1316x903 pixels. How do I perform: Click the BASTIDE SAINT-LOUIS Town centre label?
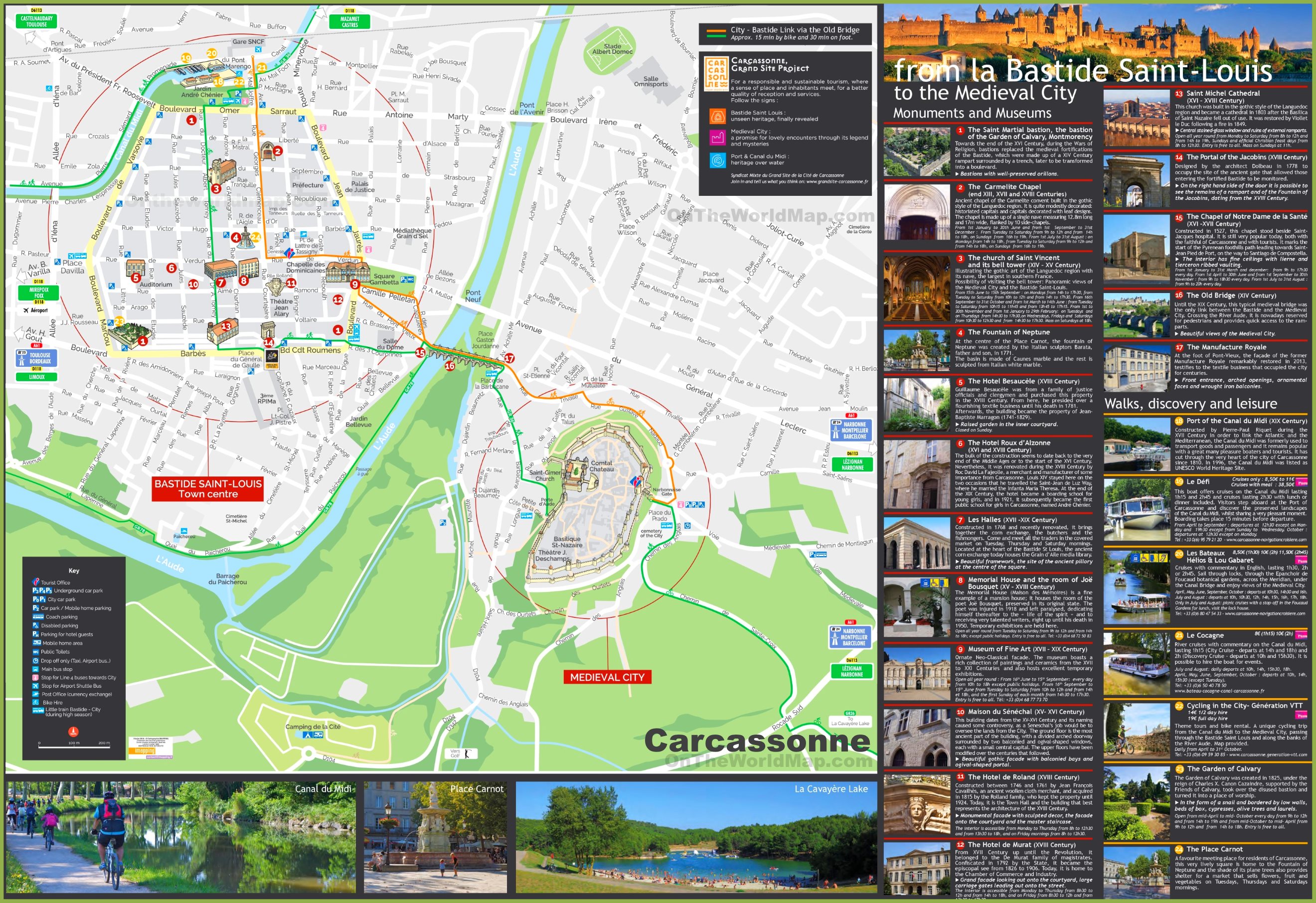click(x=208, y=488)
